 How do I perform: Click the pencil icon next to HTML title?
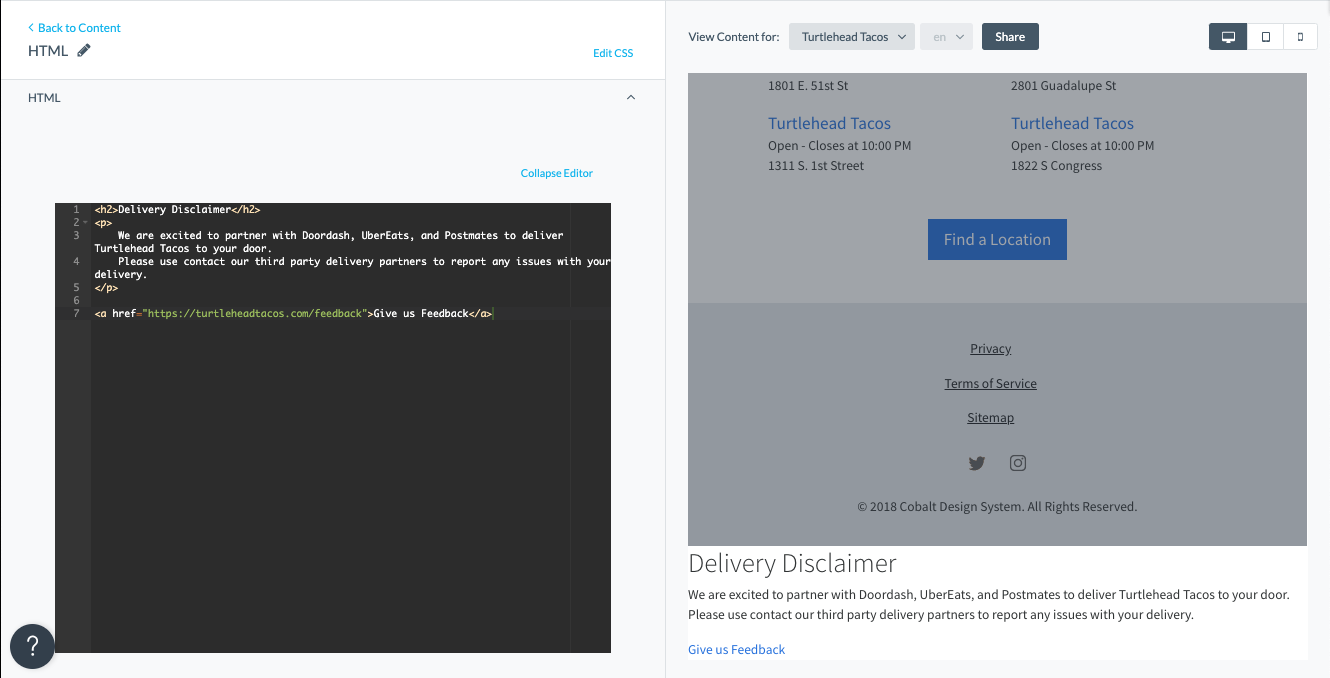(x=84, y=50)
